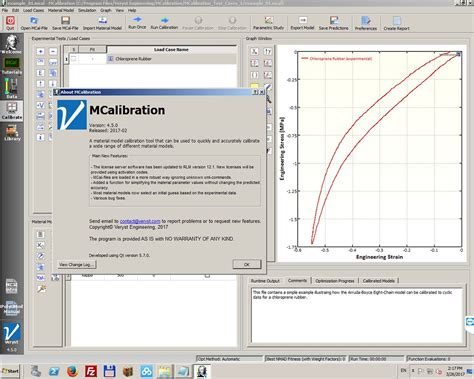Click the Y-axis settings graph icon
474x379 pixels.
point(267,51)
